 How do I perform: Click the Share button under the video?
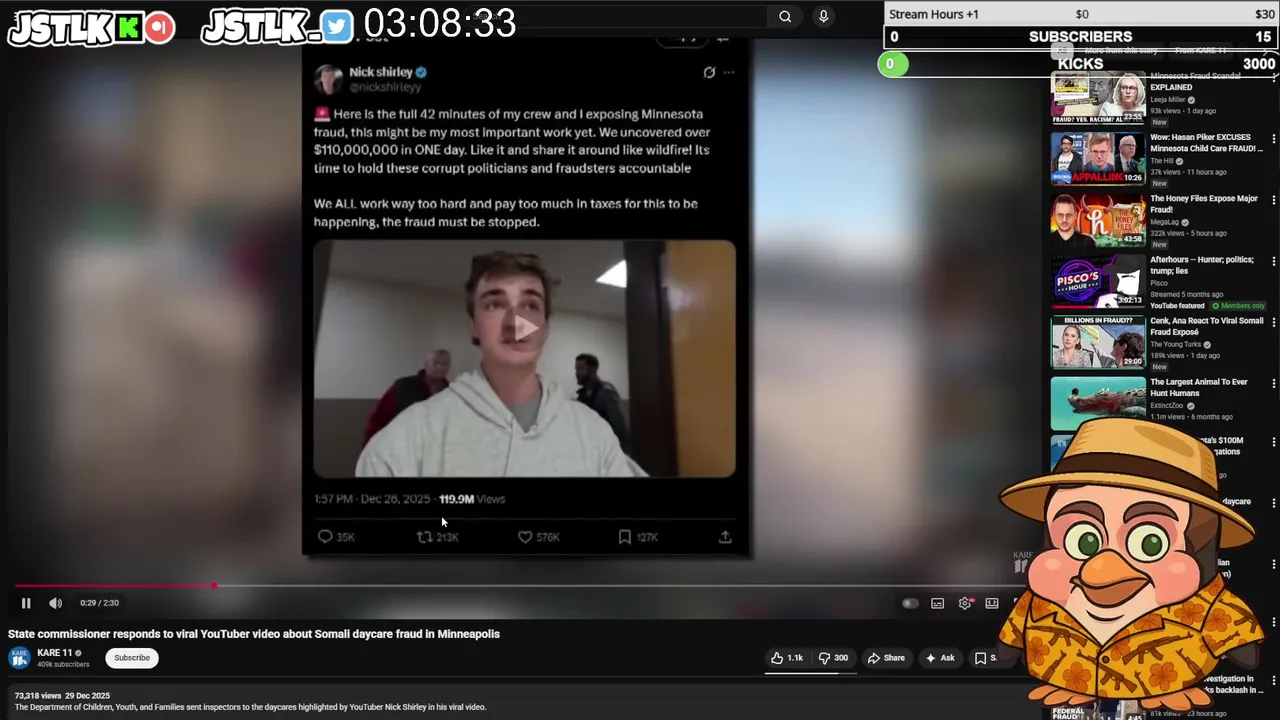click(886, 658)
